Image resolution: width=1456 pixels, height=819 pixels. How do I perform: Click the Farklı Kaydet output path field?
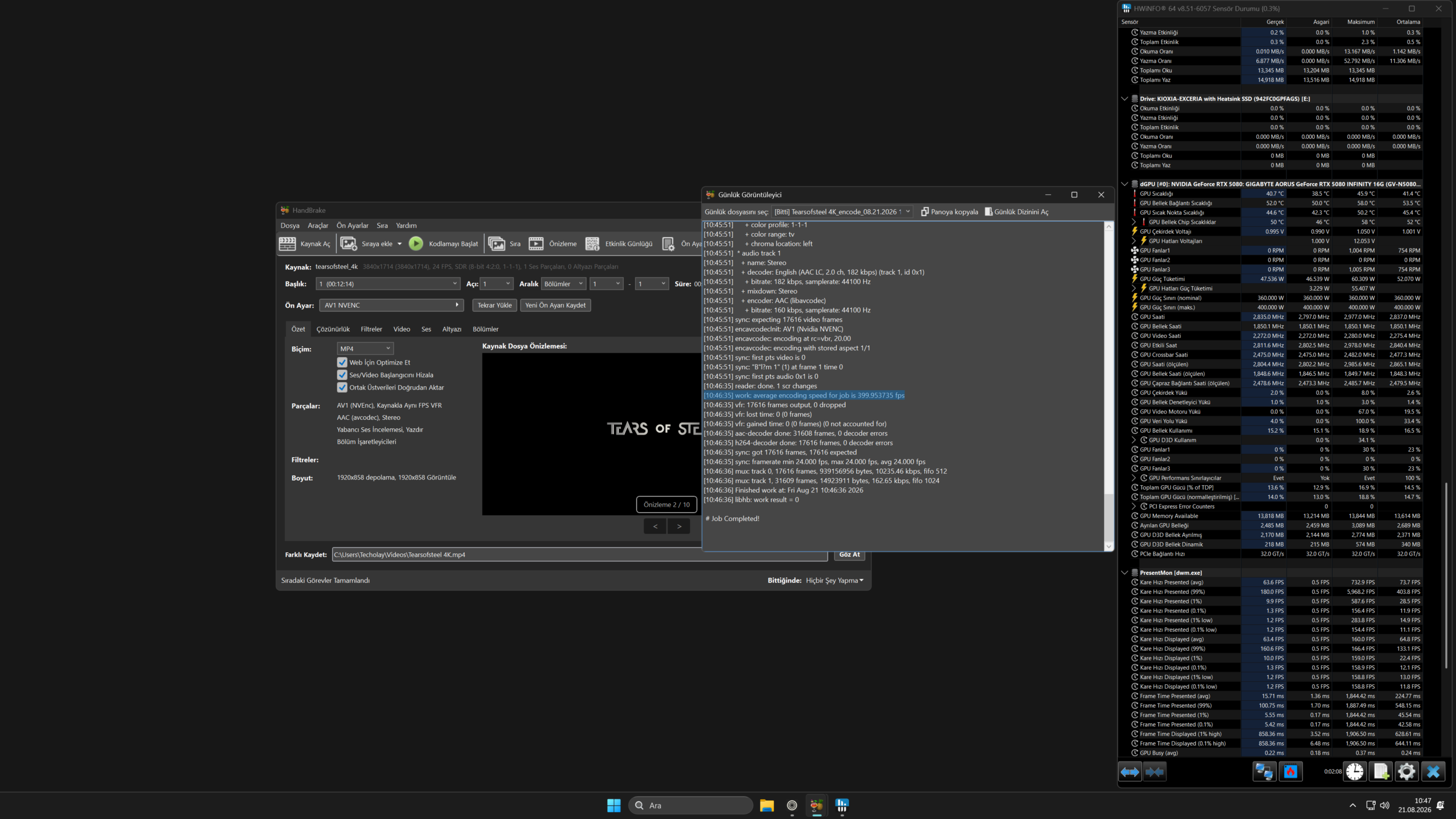click(580, 555)
